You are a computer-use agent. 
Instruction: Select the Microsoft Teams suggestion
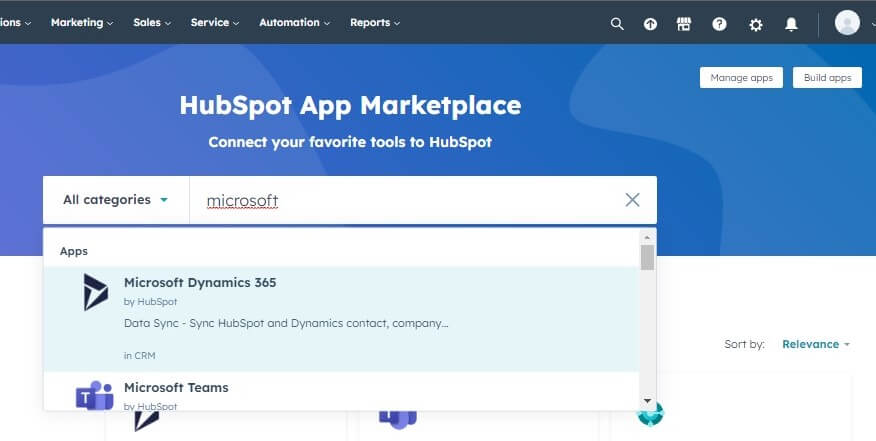coord(341,391)
